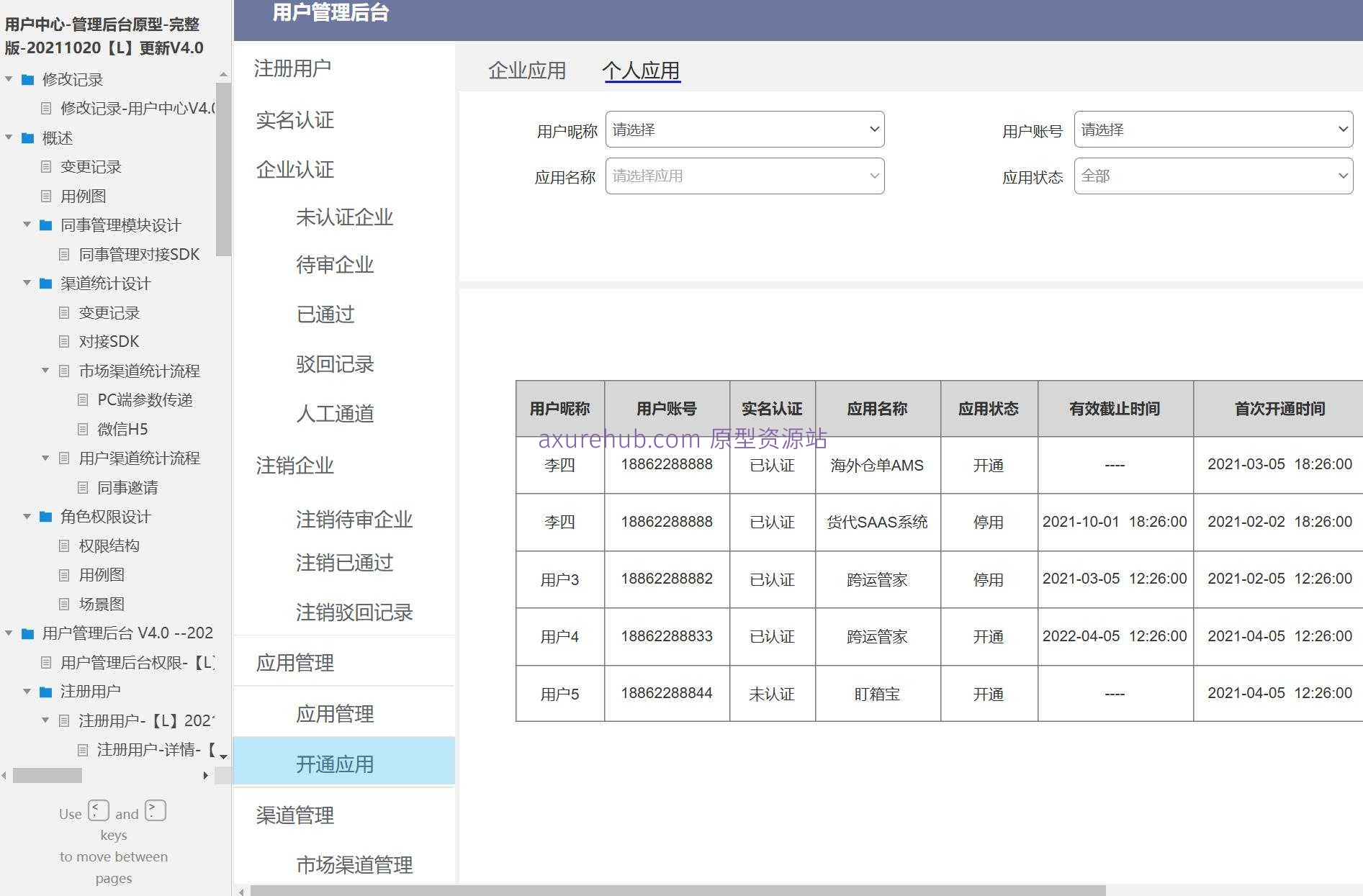Open the 应用名称 selection dropdown
Screen dimensions: 1363x896
(x=744, y=175)
